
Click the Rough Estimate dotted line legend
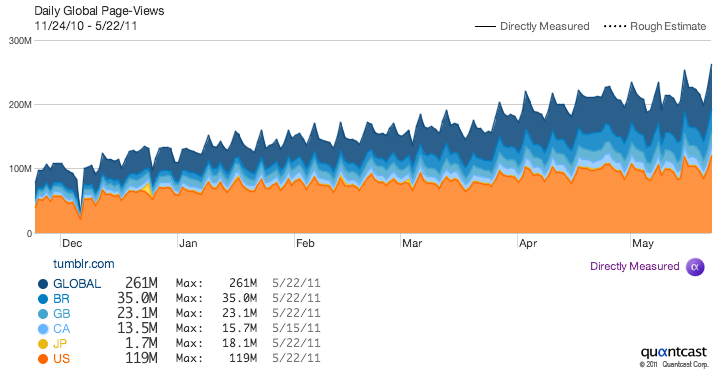coord(655,26)
